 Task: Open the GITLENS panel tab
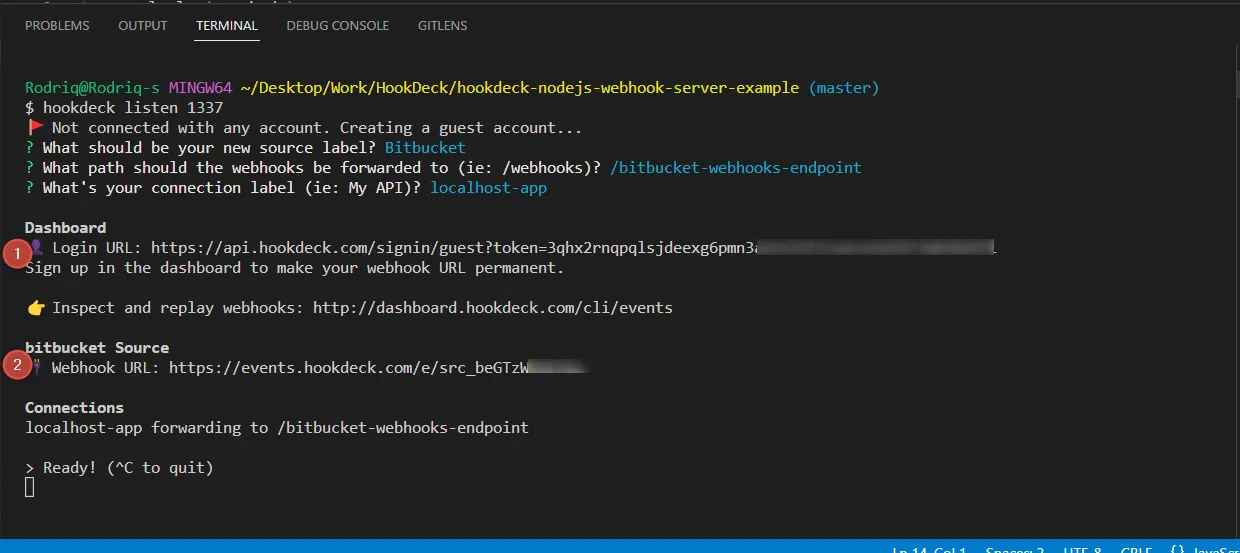click(442, 25)
